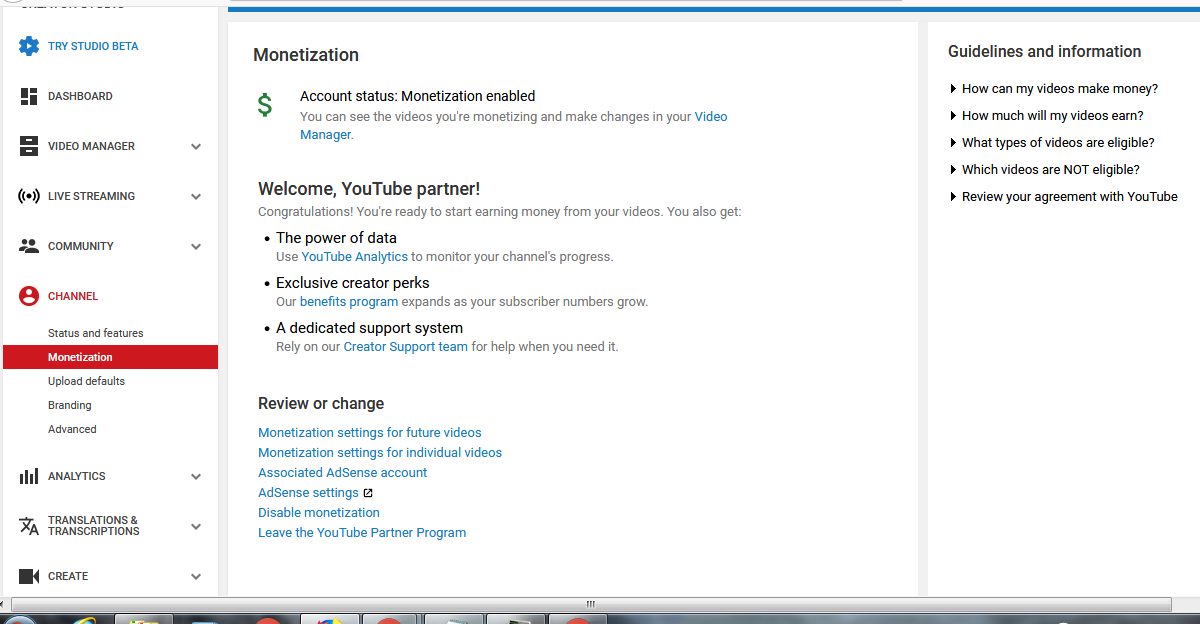Open the YouTube Analytics link
This screenshot has height=624, width=1200.
coord(355,257)
